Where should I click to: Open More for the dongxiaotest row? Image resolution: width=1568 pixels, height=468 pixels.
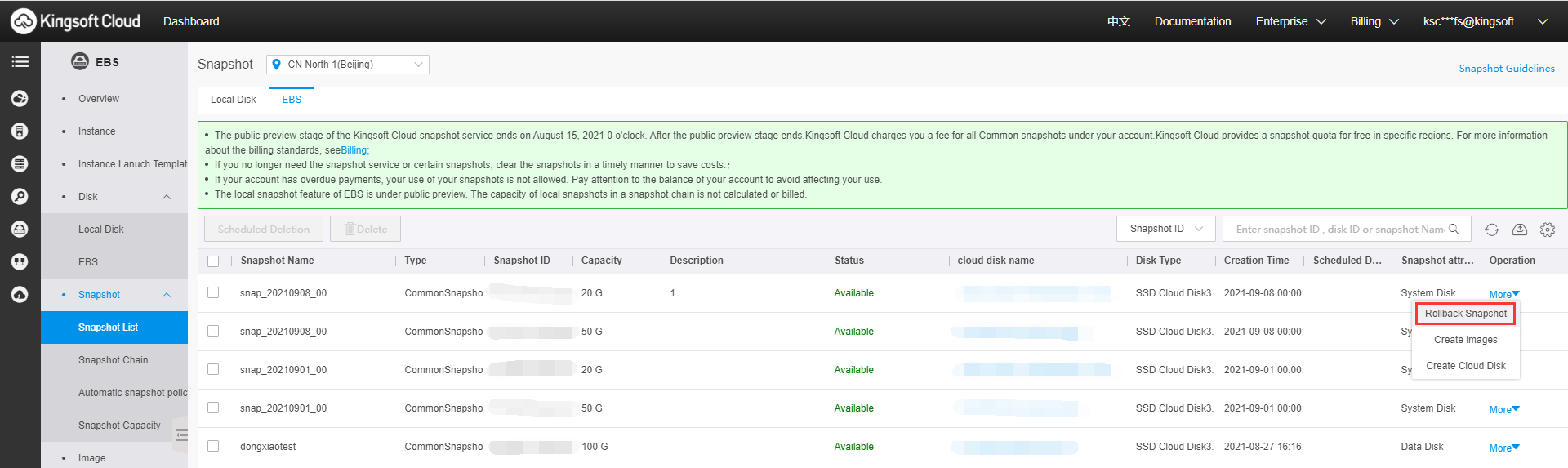(1504, 448)
